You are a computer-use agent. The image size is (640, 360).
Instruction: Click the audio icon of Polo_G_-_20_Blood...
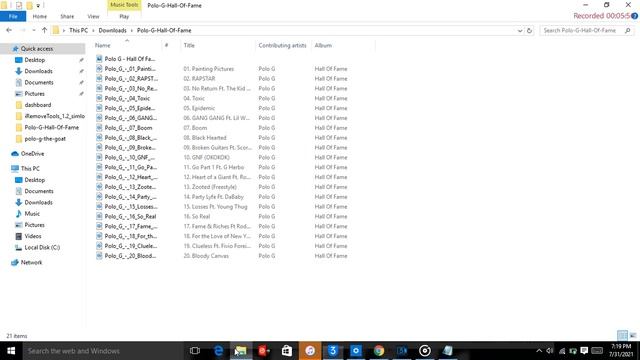(99, 256)
